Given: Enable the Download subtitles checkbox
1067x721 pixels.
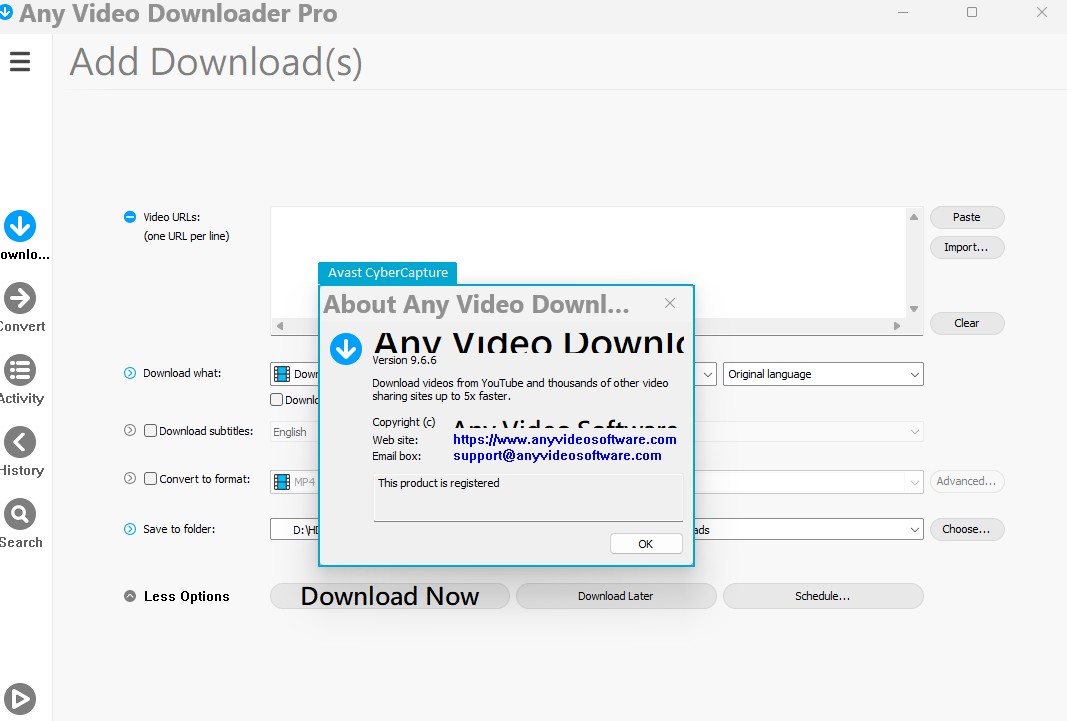Looking at the screenshot, I should coord(150,431).
